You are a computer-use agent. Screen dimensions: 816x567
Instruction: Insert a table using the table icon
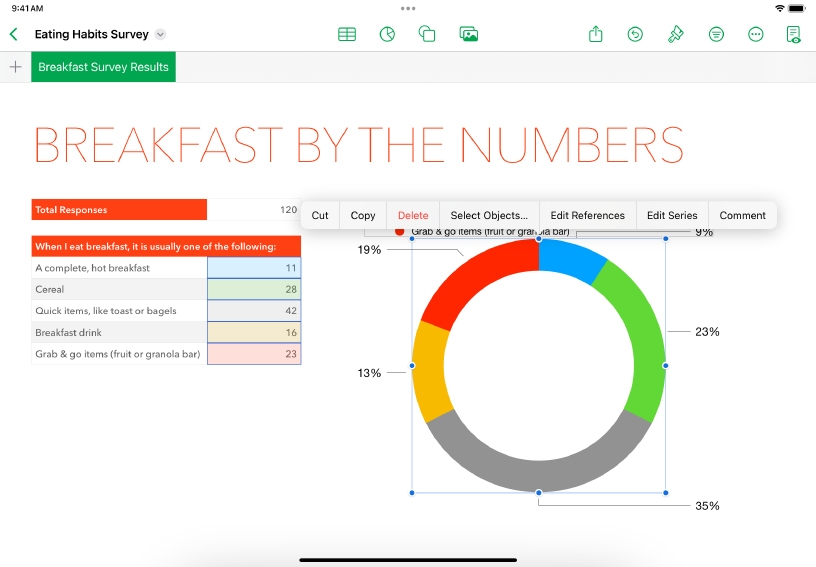pyautogui.click(x=347, y=34)
